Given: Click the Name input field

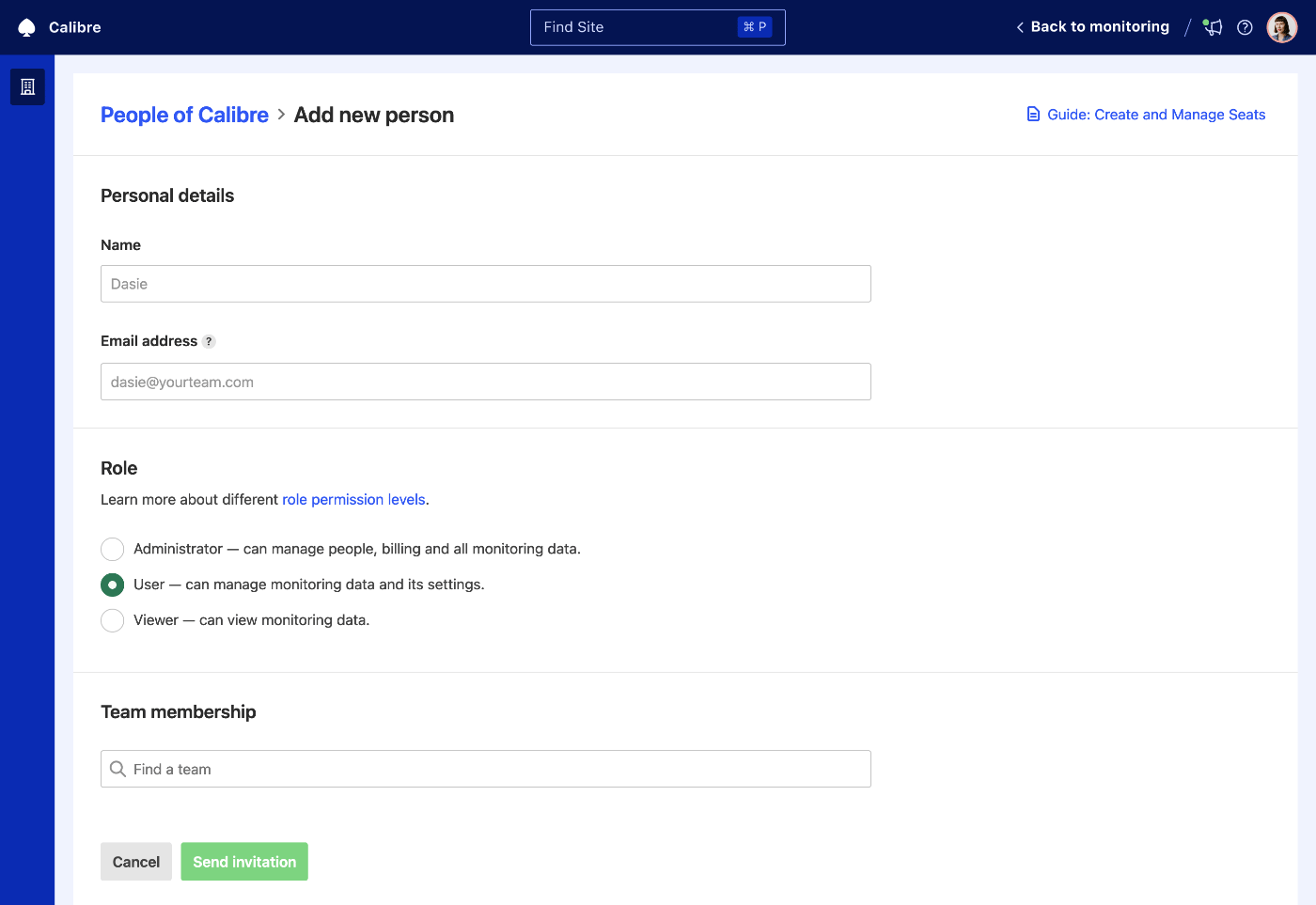Looking at the screenshot, I should pyautogui.click(x=485, y=283).
